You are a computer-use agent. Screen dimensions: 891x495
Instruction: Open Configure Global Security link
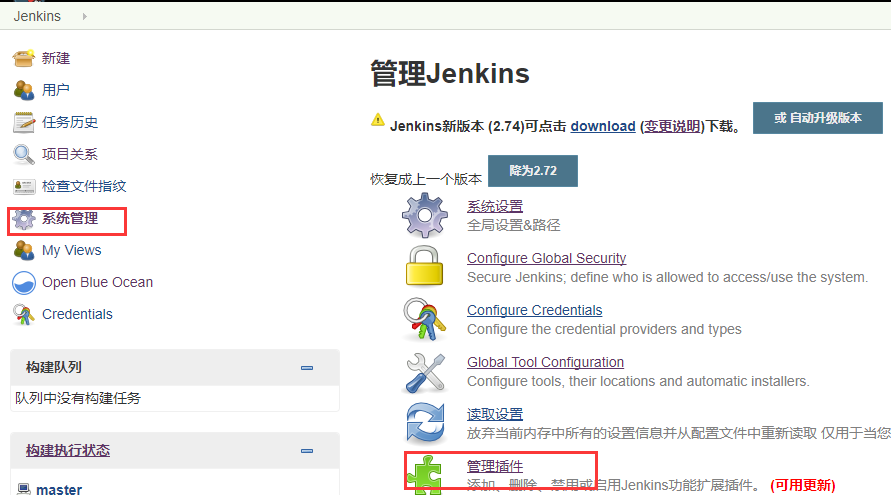547,258
